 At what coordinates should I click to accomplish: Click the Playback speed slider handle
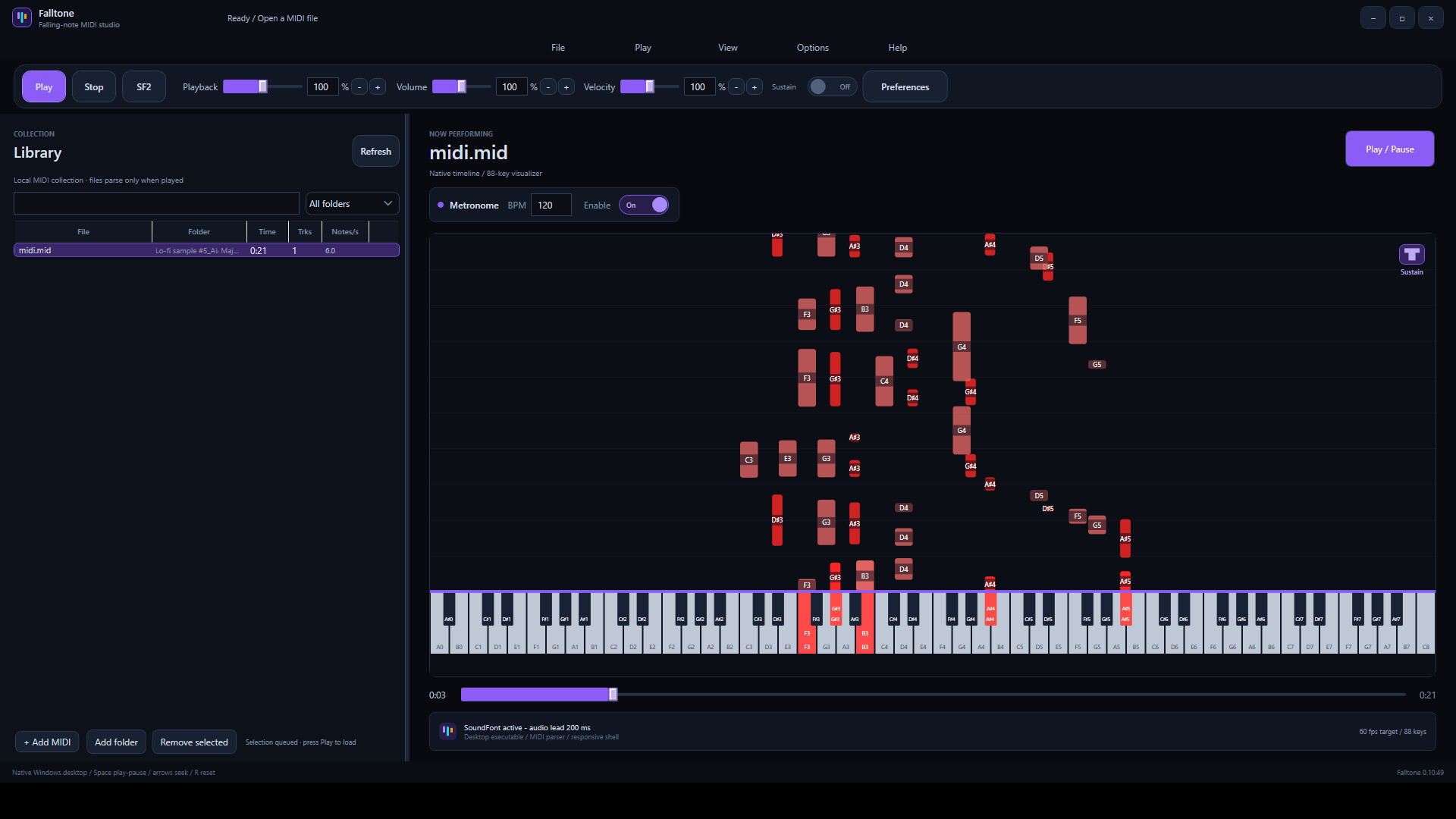coord(263,86)
